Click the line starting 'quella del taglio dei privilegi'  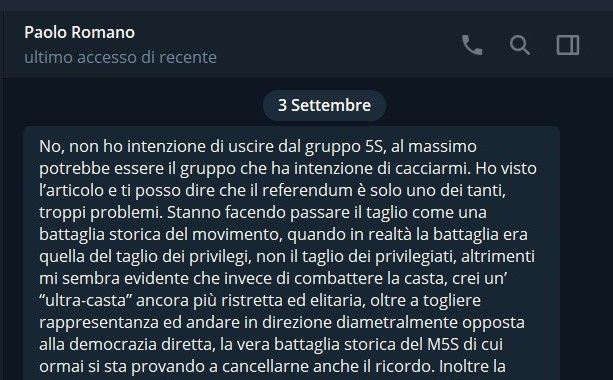click(x=287, y=256)
